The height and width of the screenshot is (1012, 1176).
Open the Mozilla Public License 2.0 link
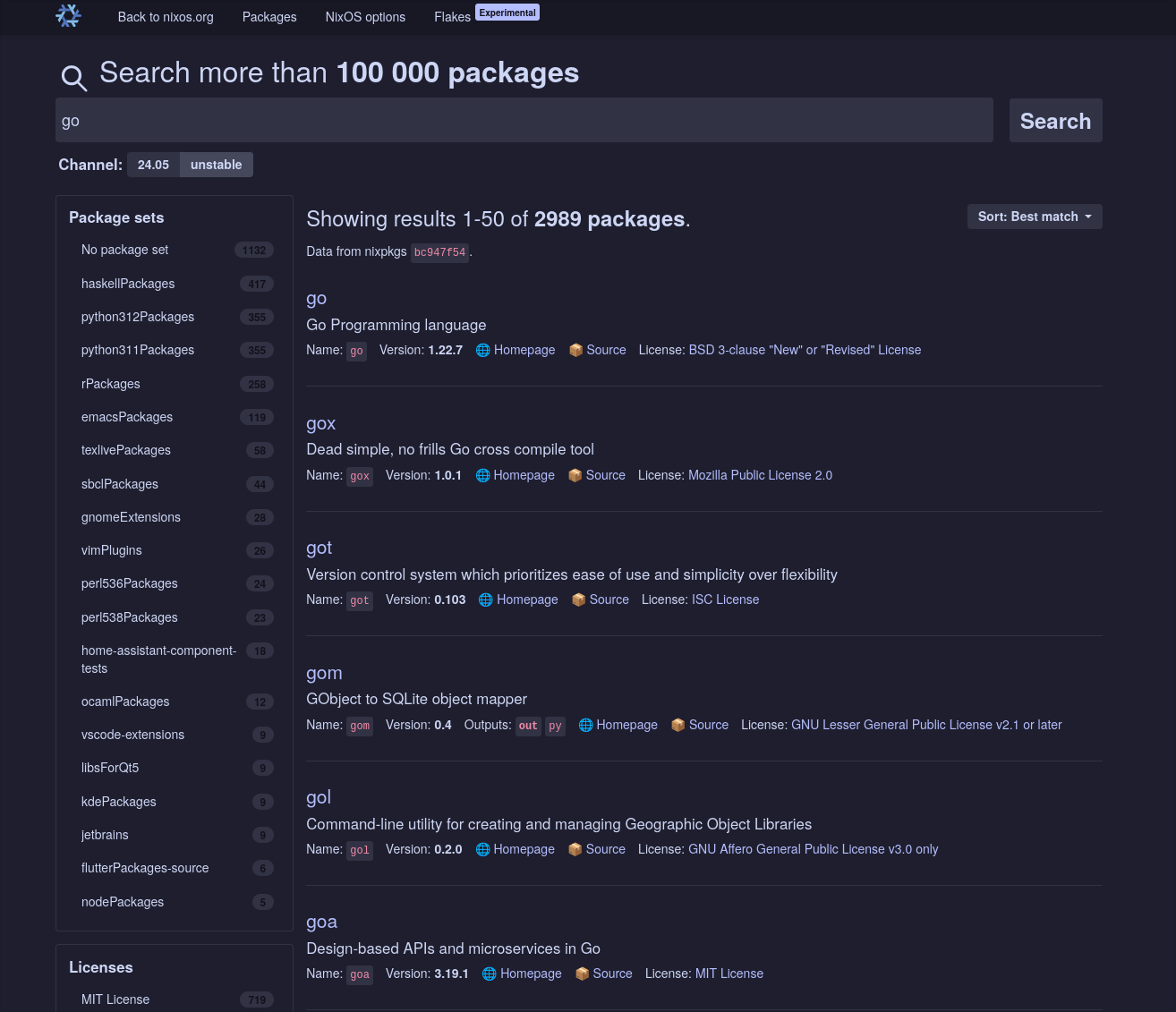click(760, 475)
